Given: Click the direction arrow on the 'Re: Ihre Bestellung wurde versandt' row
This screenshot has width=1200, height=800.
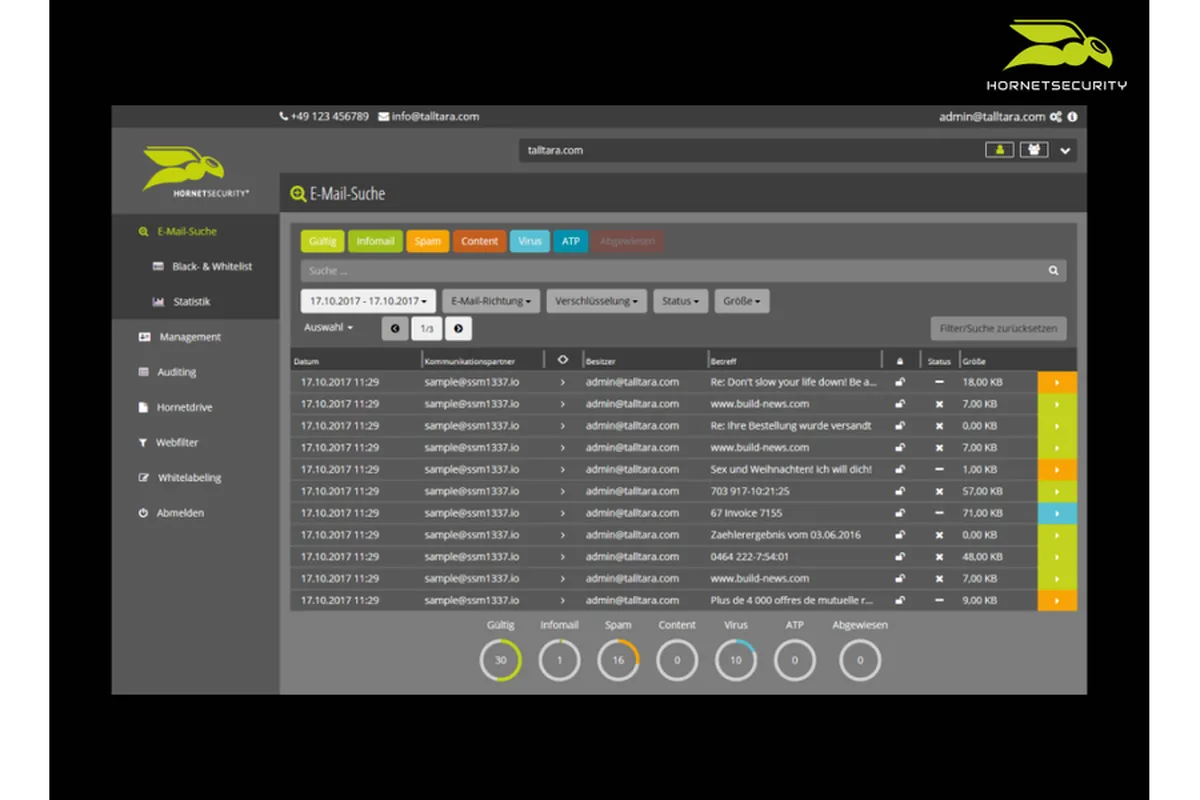Looking at the screenshot, I should pyautogui.click(x=563, y=426).
